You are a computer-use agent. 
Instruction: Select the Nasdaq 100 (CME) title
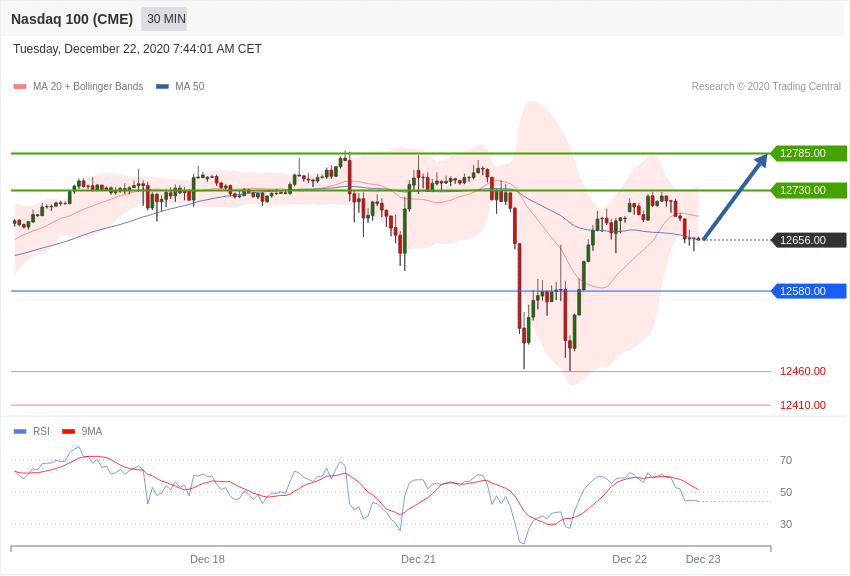(72, 19)
